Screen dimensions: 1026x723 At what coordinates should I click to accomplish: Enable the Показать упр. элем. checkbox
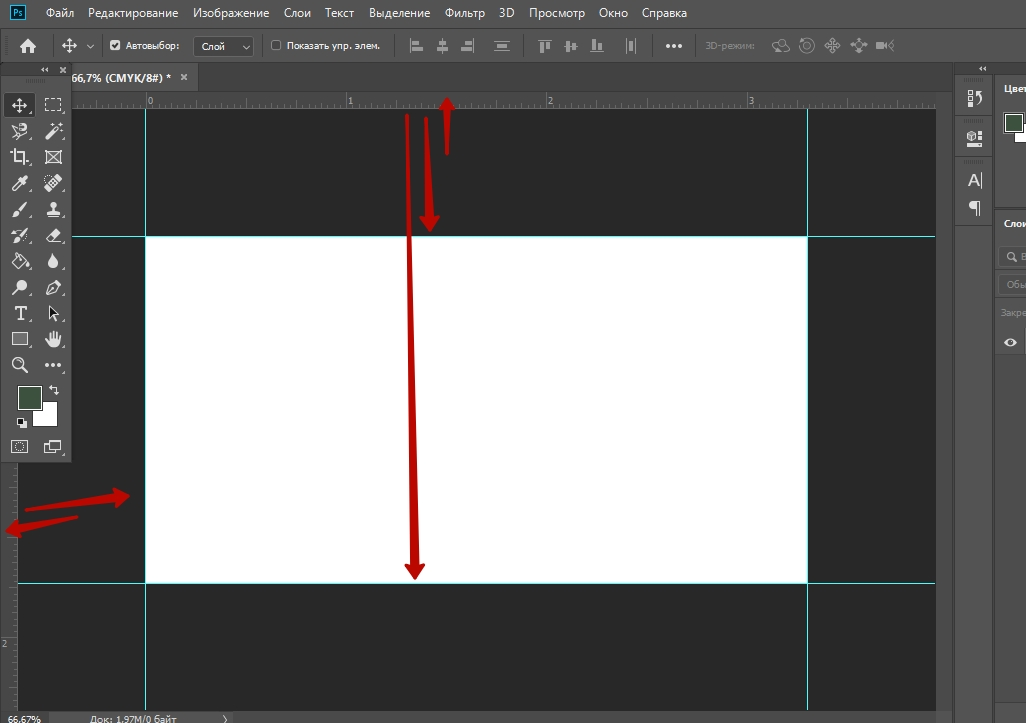tap(277, 46)
